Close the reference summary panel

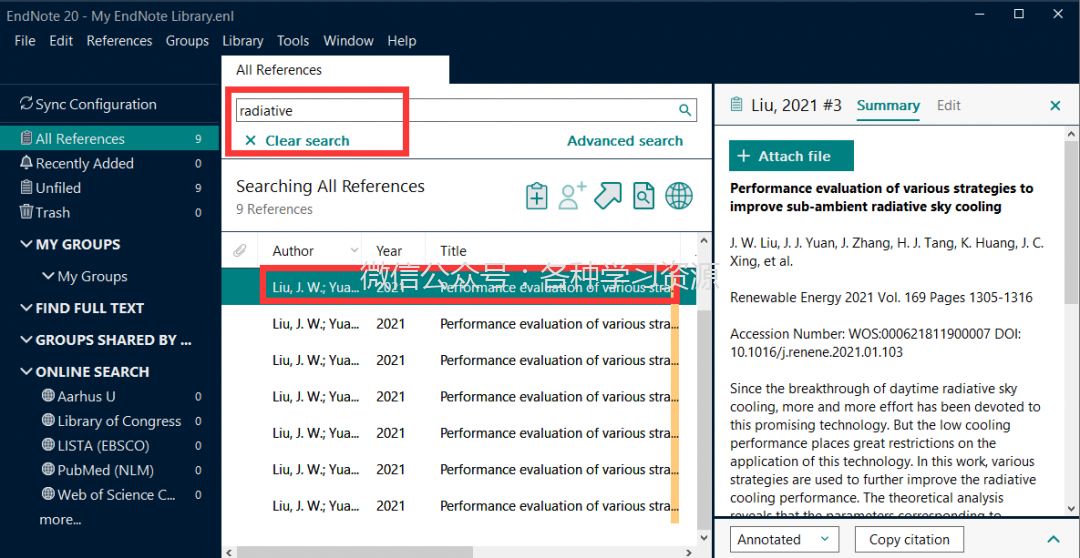(x=1055, y=105)
